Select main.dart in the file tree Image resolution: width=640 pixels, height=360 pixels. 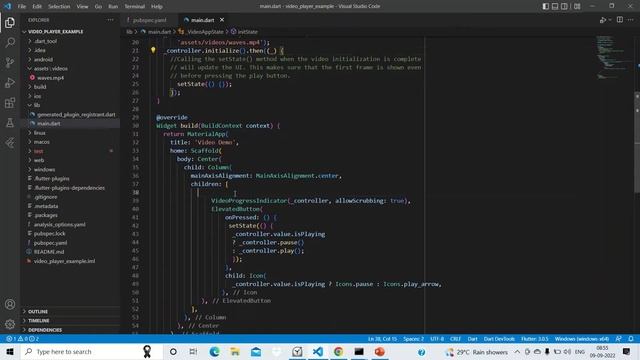(x=49, y=124)
